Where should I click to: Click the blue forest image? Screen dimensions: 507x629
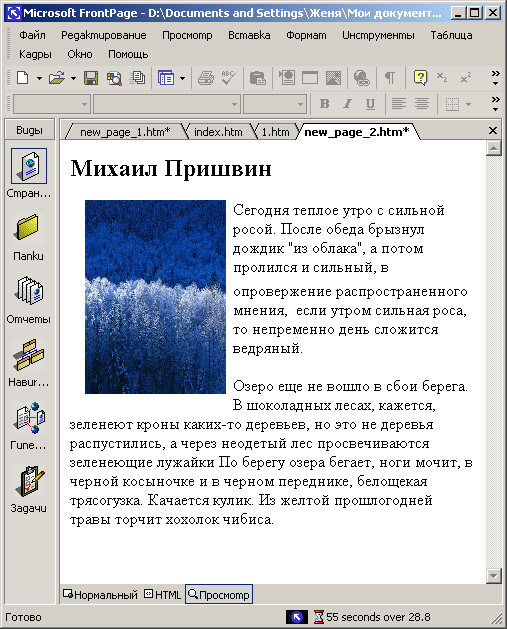[155, 297]
